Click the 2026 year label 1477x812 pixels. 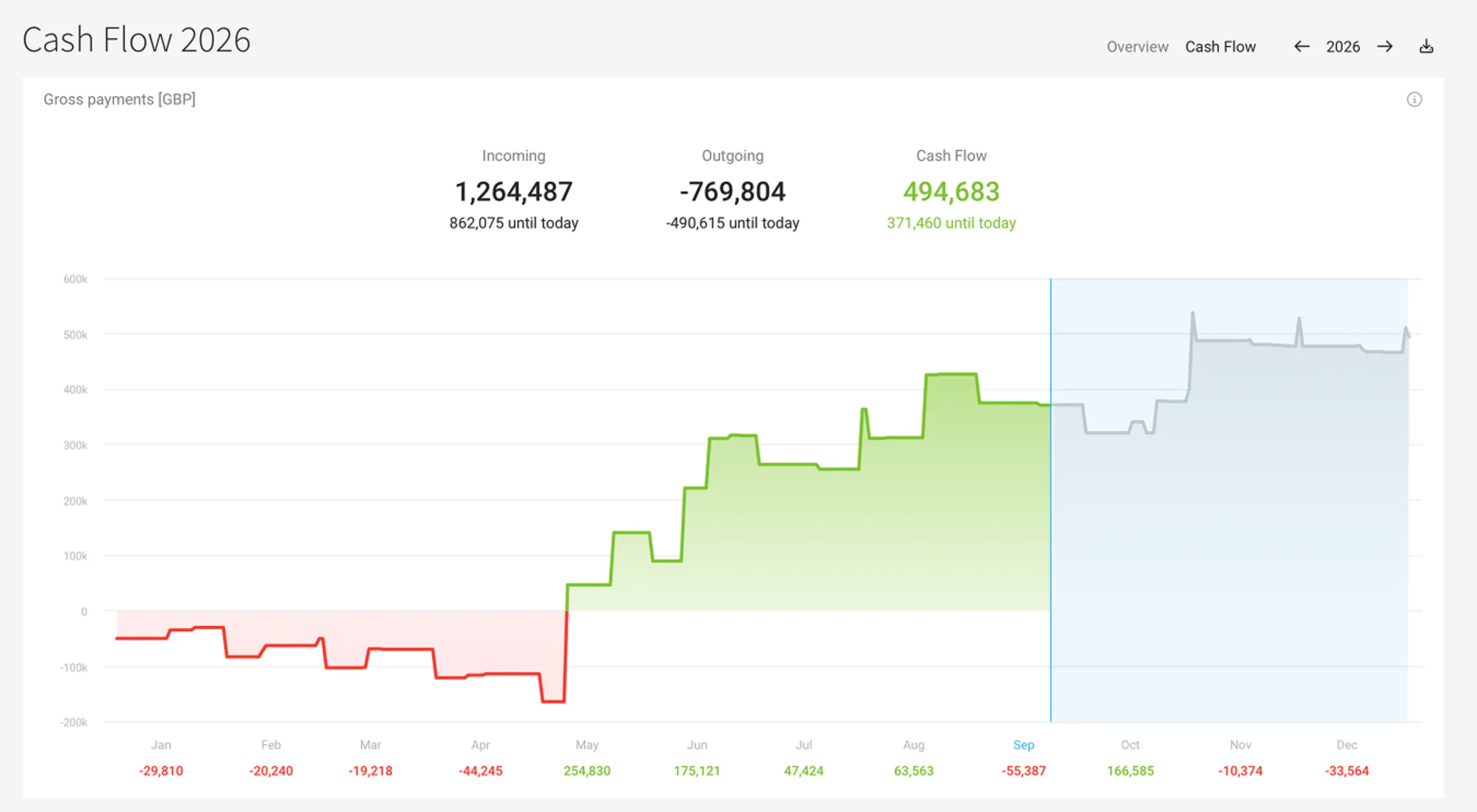pos(1343,47)
